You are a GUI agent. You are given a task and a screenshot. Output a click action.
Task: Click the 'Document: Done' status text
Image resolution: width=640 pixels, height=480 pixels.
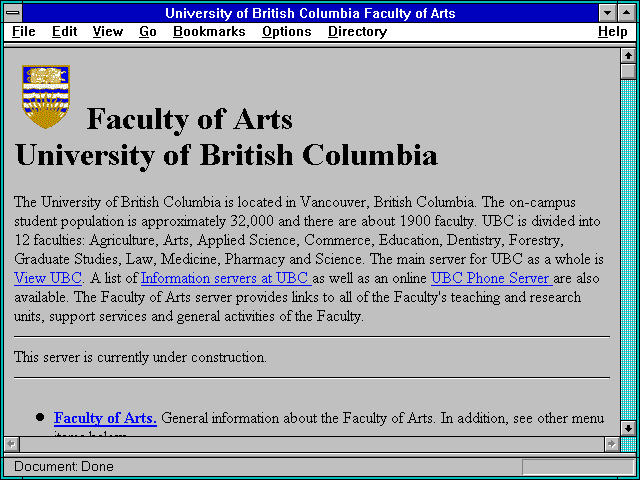tap(64, 466)
